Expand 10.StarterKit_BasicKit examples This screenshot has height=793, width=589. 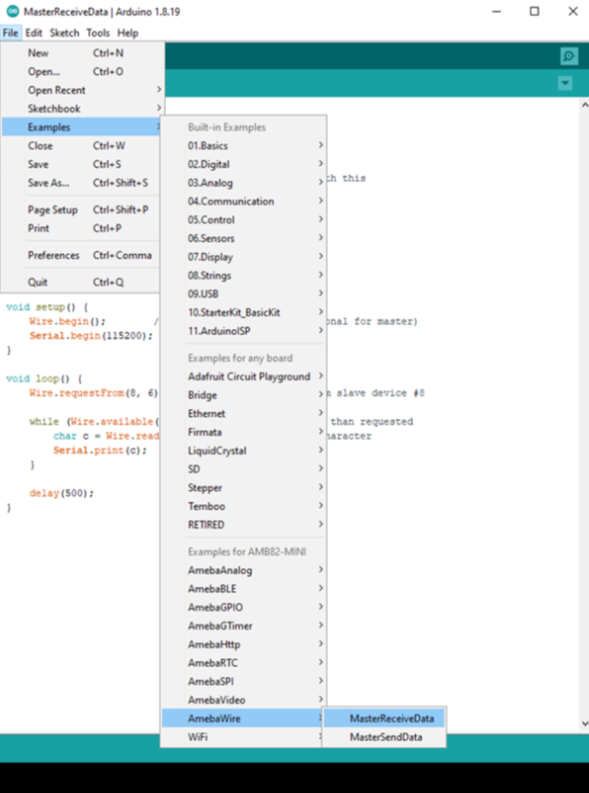tap(244, 313)
